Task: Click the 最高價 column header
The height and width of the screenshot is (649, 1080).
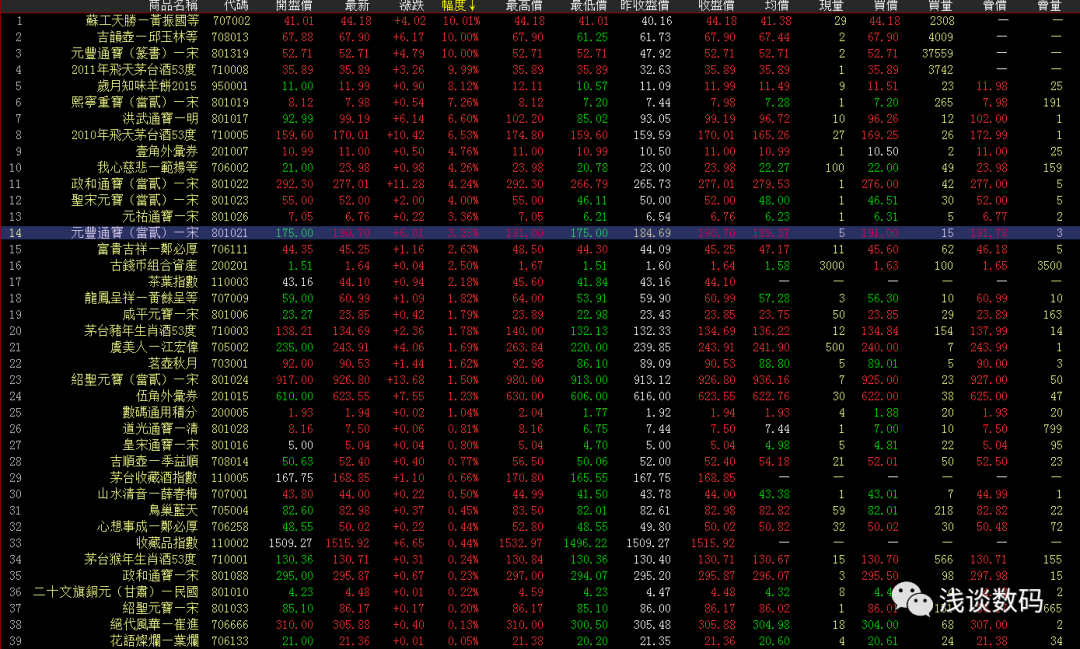Action: (x=524, y=6)
